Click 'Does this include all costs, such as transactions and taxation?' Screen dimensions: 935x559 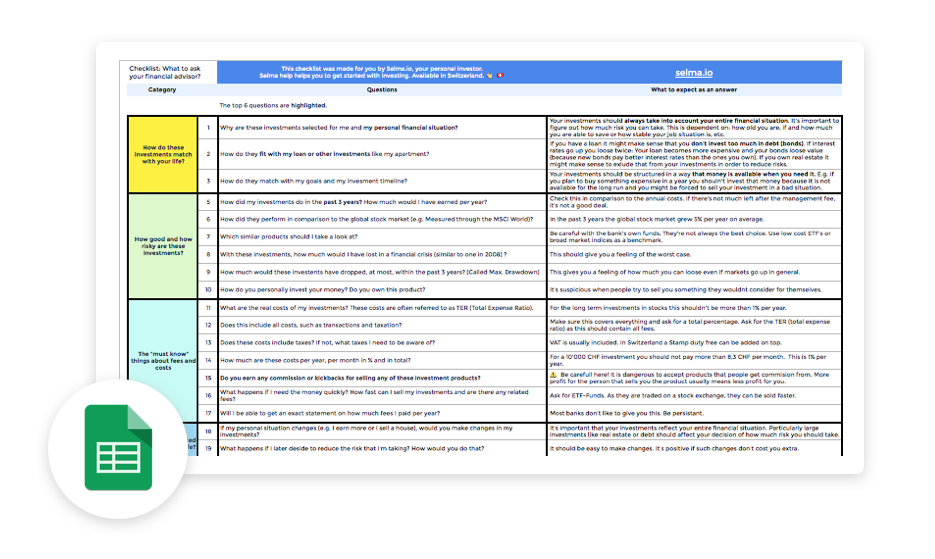[382, 325]
